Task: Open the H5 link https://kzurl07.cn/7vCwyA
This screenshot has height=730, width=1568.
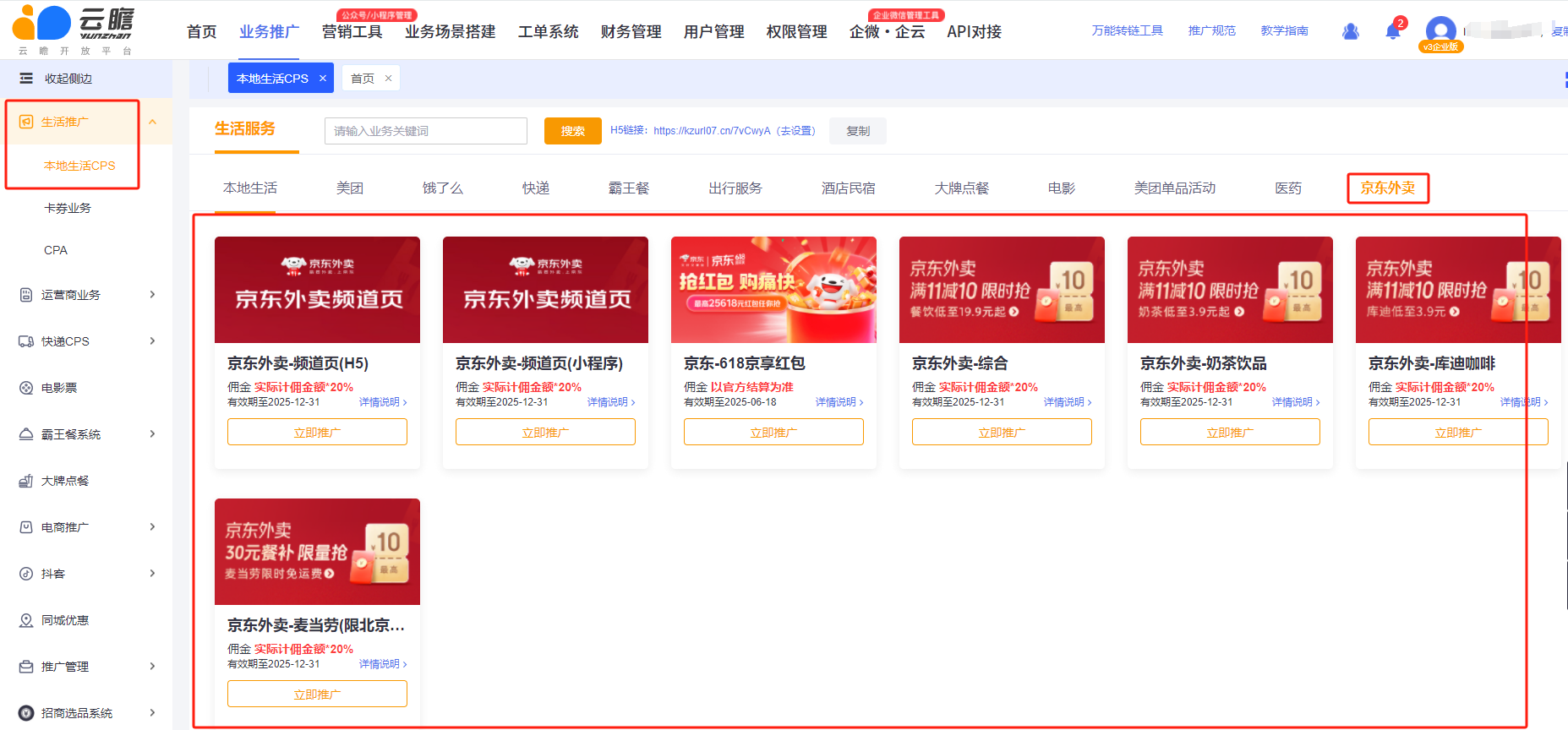Action: point(712,131)
